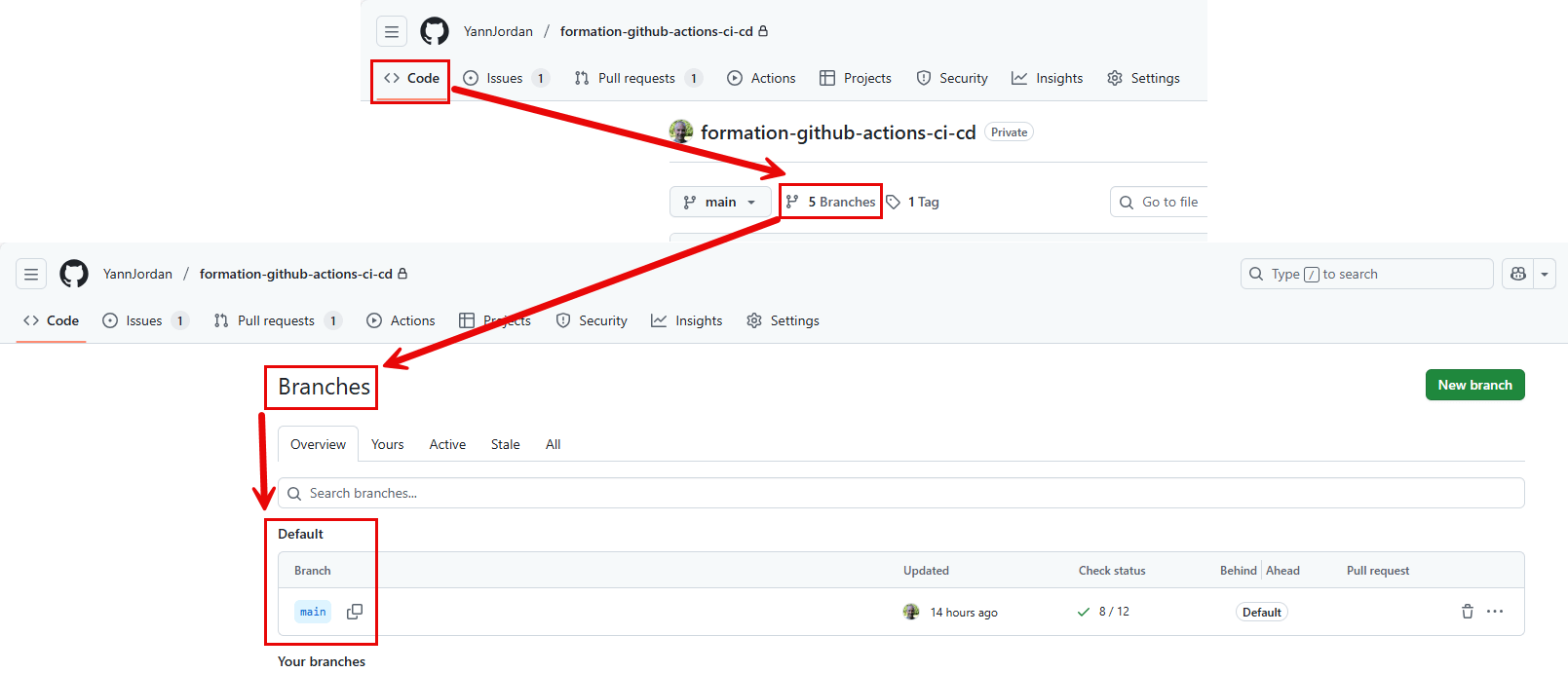Screen dimensions: 1568x673
Task: Click the Type / to search box
Action: click(x=1366, y=274)
